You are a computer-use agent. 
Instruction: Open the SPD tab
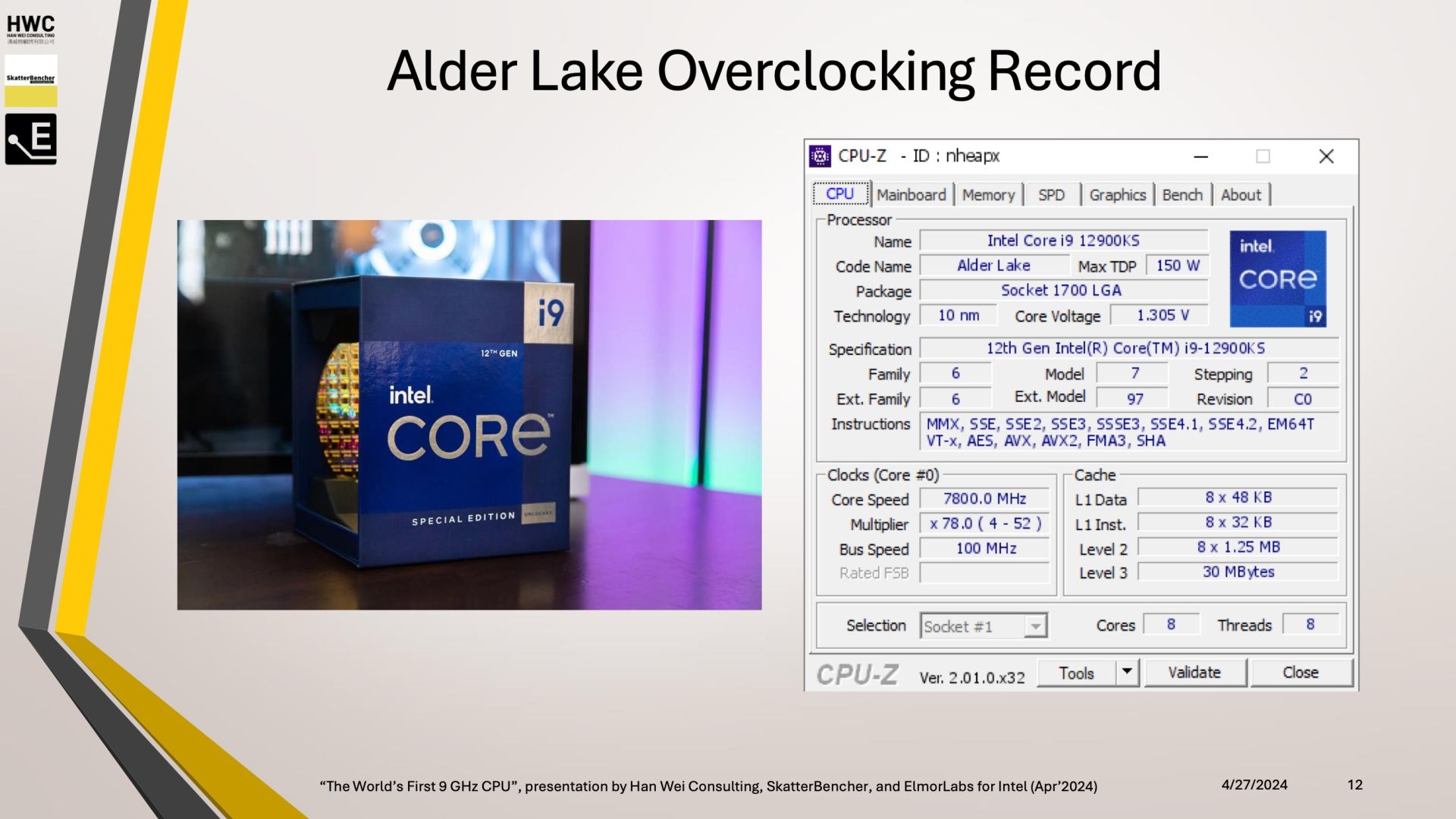point(1051,195)
